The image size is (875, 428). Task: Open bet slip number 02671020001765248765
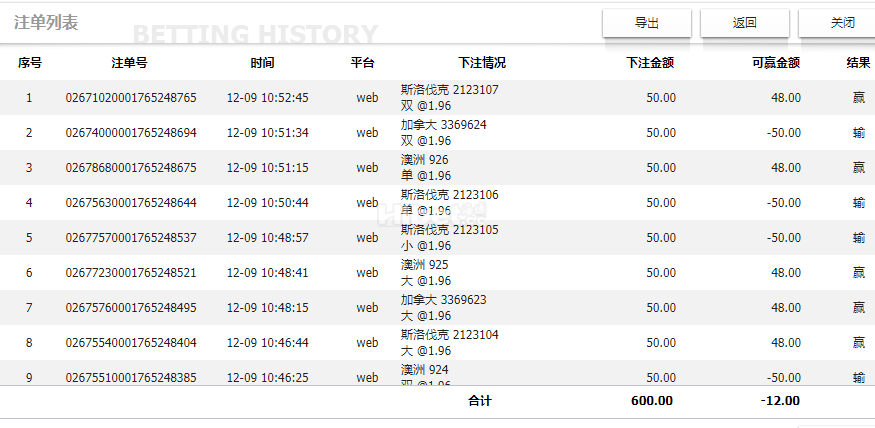[x=131, y=98]
